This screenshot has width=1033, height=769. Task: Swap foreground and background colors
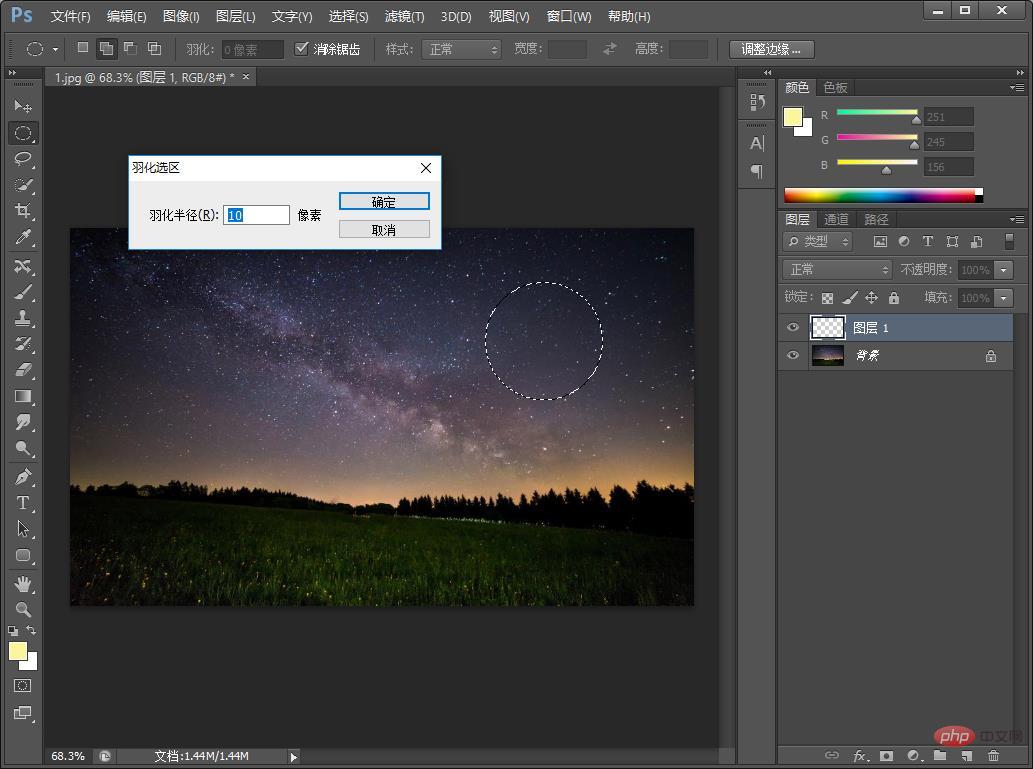click(31, 631)
